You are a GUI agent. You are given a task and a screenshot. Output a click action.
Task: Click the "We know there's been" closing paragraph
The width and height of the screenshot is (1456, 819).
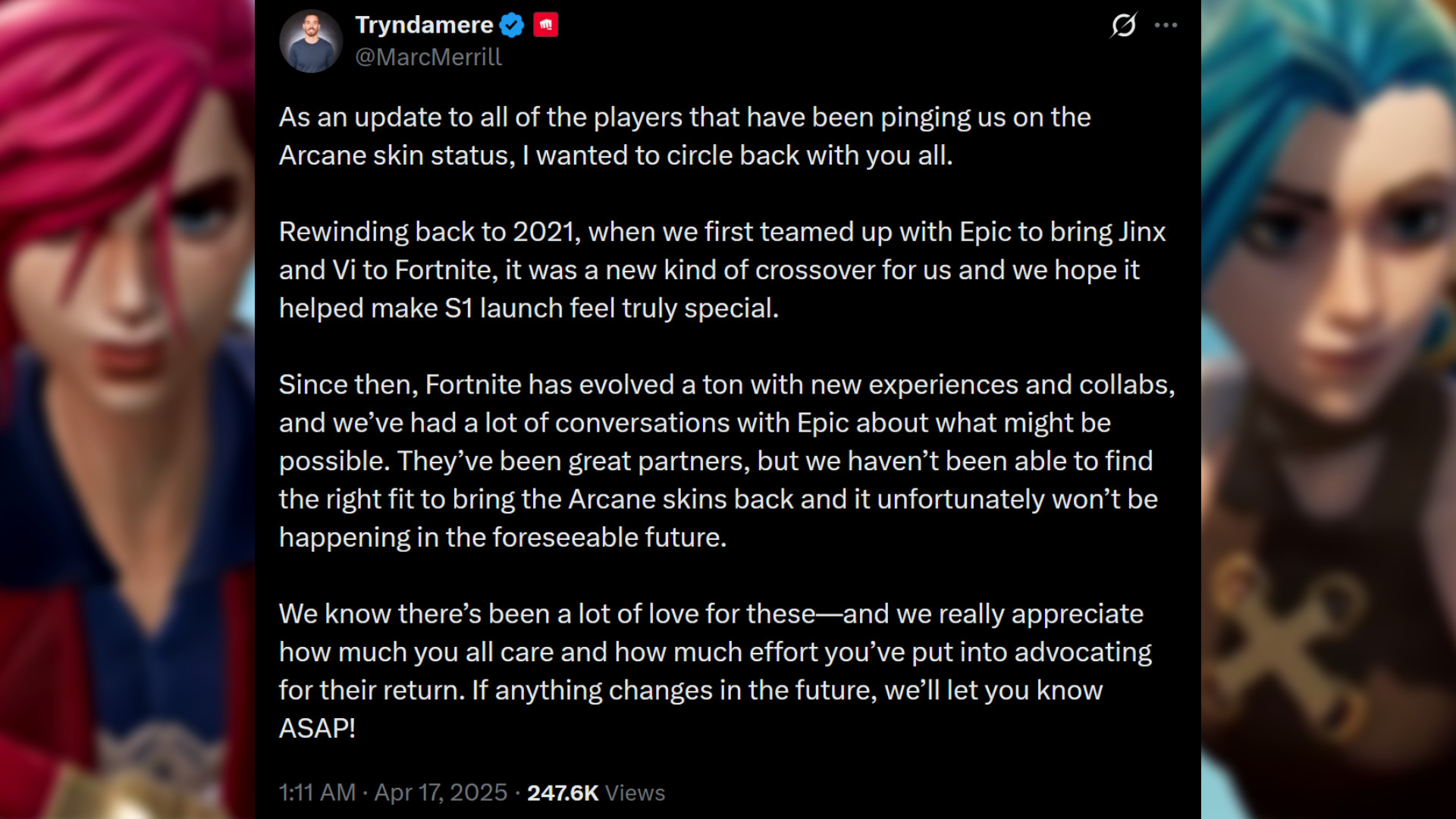715,671
